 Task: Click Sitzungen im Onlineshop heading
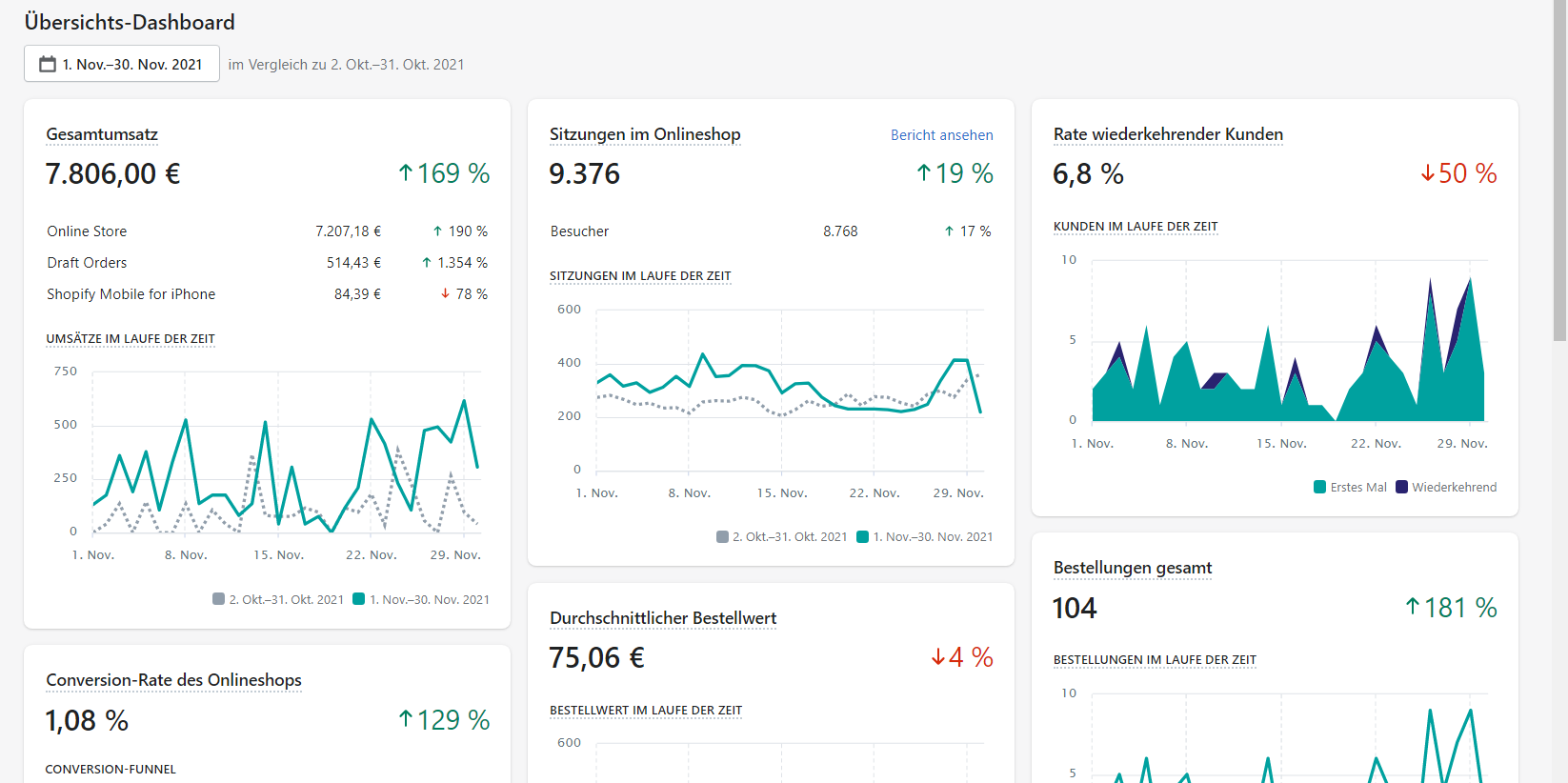point(645,134)
